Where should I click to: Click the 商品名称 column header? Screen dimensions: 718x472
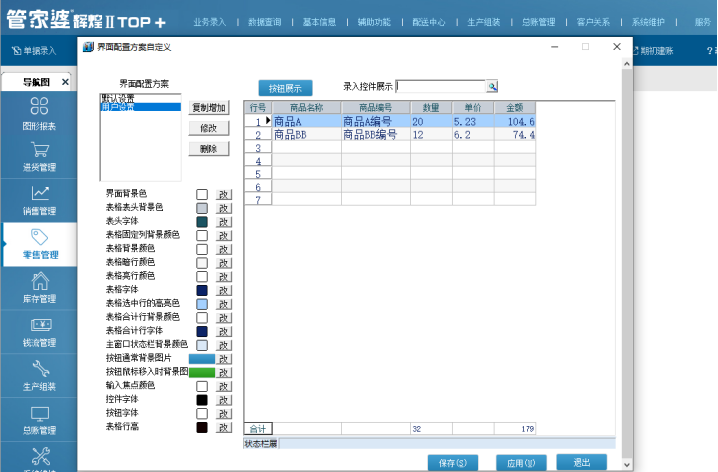307,108
